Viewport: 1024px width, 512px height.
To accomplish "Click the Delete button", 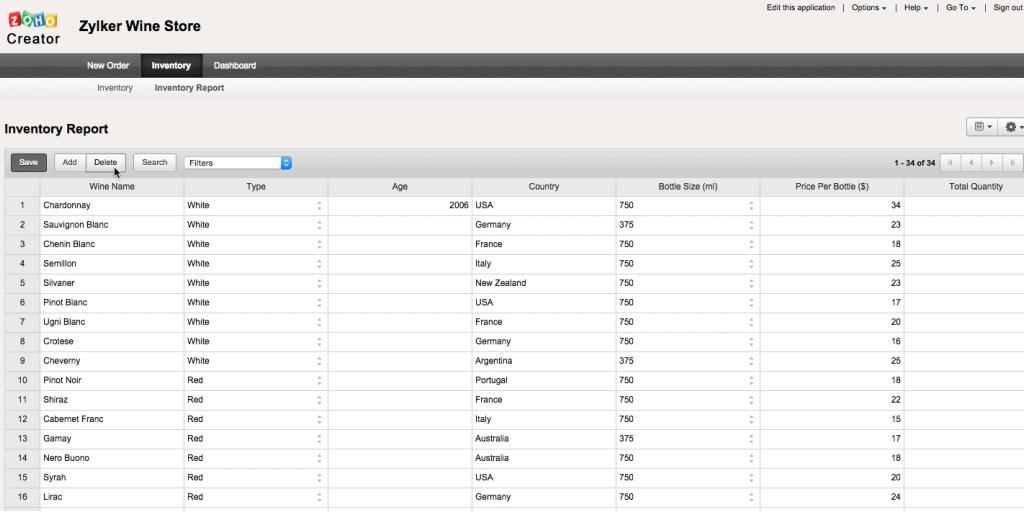I will click(105, 162).
